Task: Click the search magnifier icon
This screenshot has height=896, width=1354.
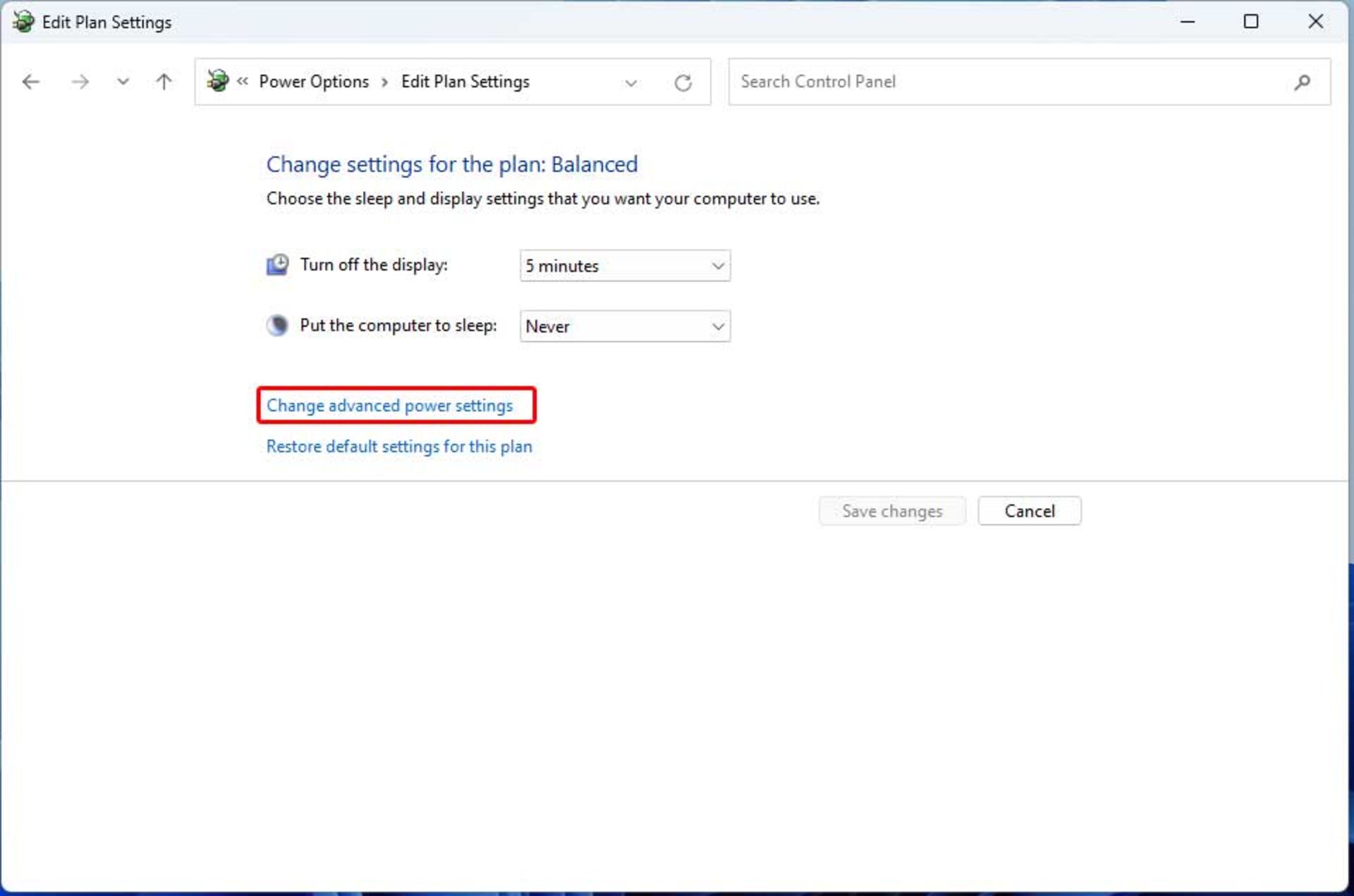Action: click(1302, 82)
